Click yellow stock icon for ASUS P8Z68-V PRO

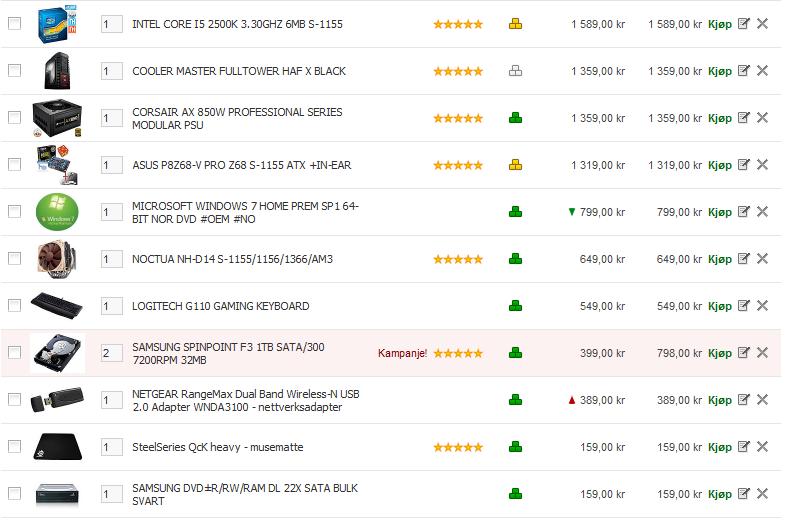tap(515, 165)
